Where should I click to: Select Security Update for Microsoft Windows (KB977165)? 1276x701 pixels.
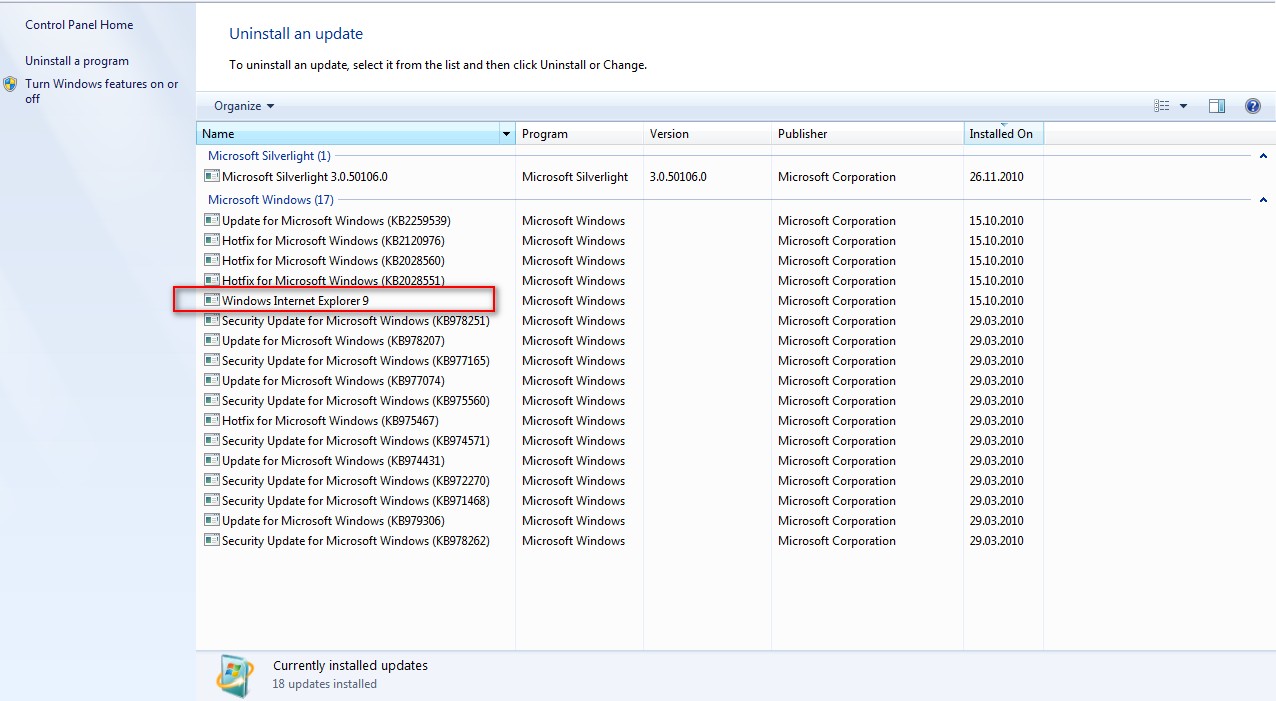[356, 361]
